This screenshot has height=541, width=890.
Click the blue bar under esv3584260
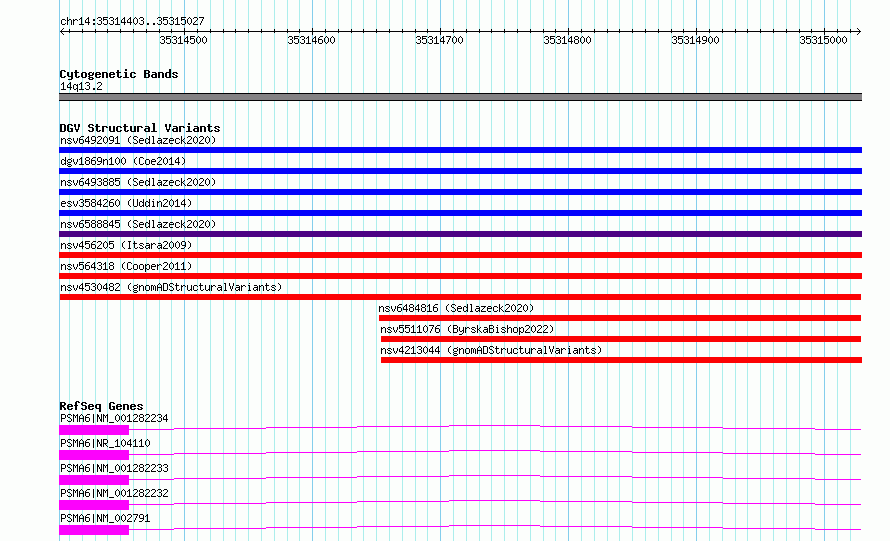[x=460, y=213]
